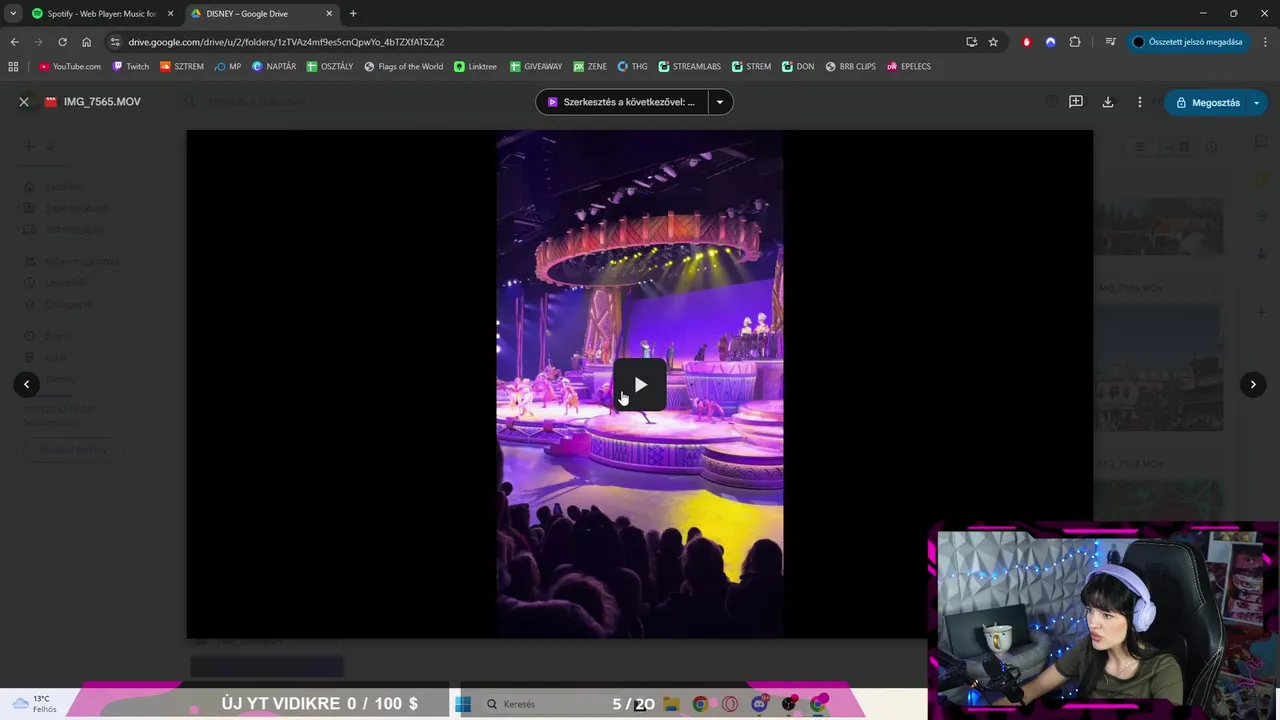Open the ZENE bookmark
This screenshot has height=720, width=1280.
[x=590, y=67]
